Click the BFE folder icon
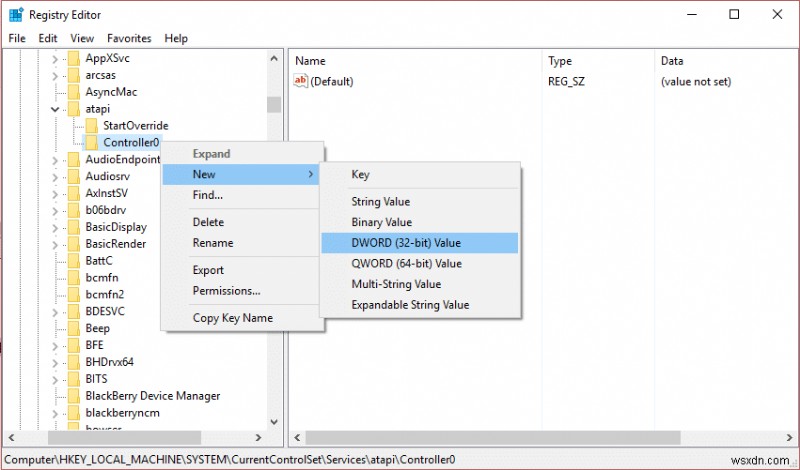Image resolution: width=800 pixels, height=470 pixels. pyautogui.click(x=74, y=344)
